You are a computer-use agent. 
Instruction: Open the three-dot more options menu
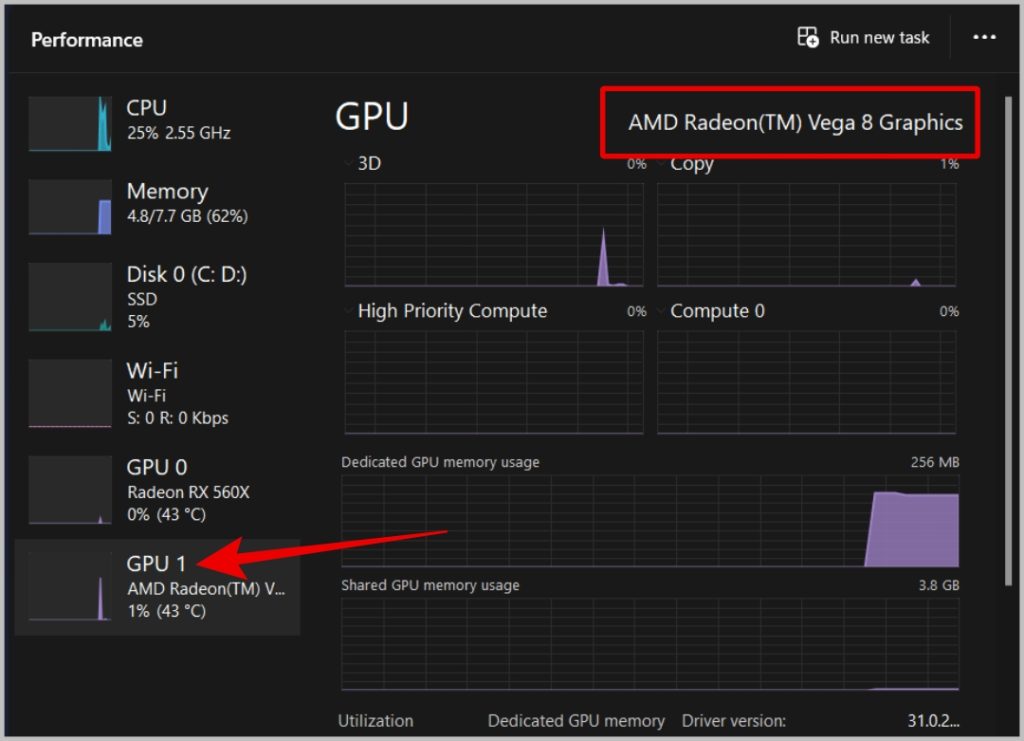984,38
